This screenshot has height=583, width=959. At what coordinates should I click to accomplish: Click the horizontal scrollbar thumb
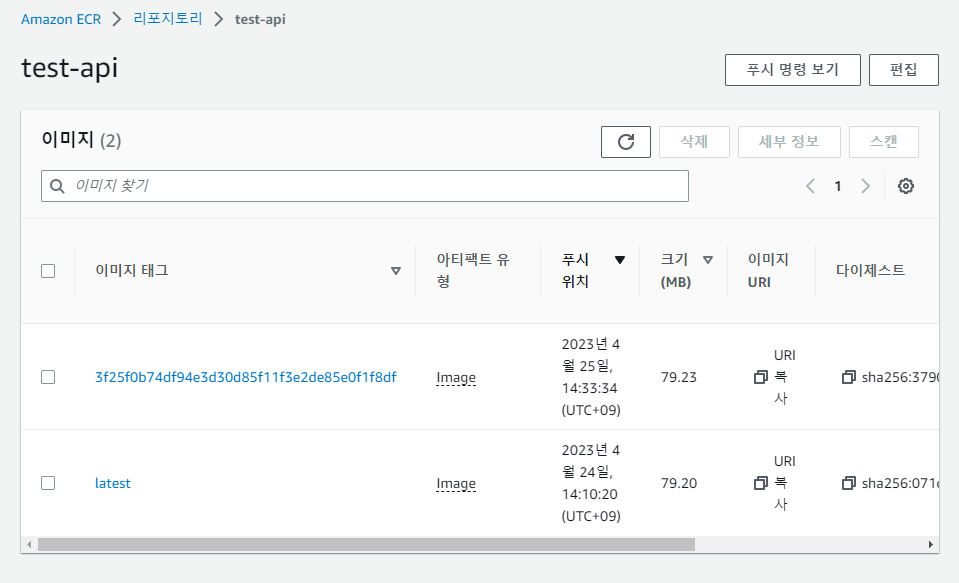(366, 544)
